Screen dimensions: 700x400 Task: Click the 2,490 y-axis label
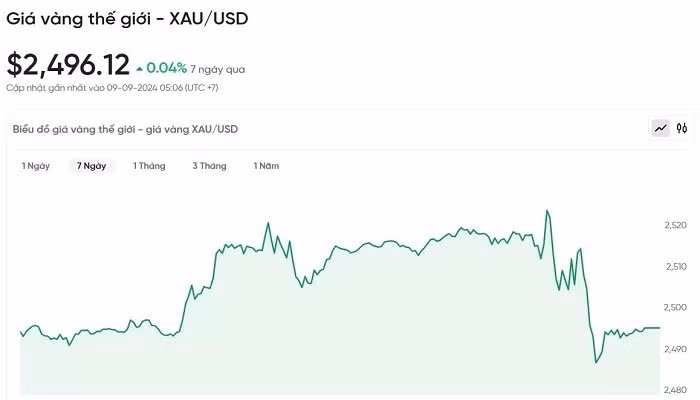[x=675, y=349]
